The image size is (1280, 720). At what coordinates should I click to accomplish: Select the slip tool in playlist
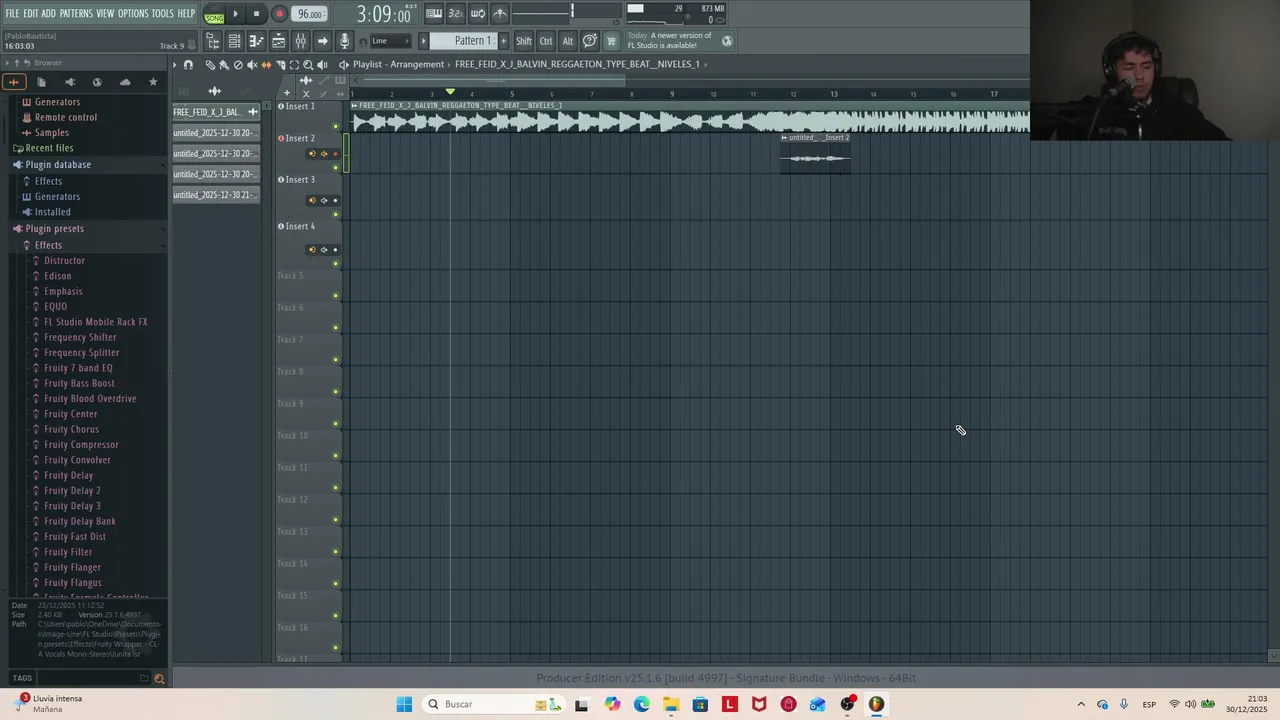pyautogui.click(x=266, y=65)
